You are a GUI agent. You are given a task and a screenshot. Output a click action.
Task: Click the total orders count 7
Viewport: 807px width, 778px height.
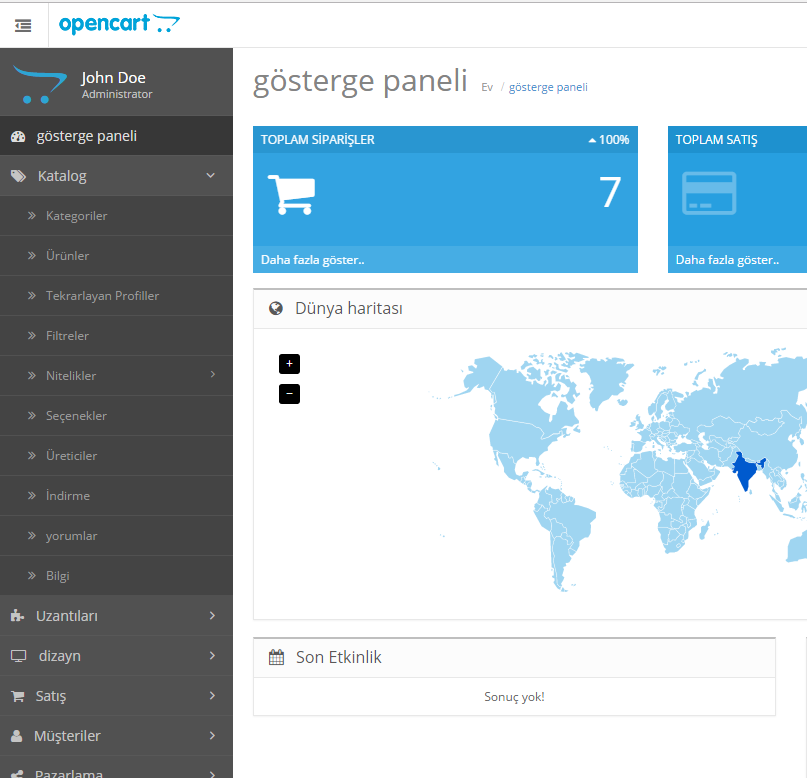pos(610,192)
